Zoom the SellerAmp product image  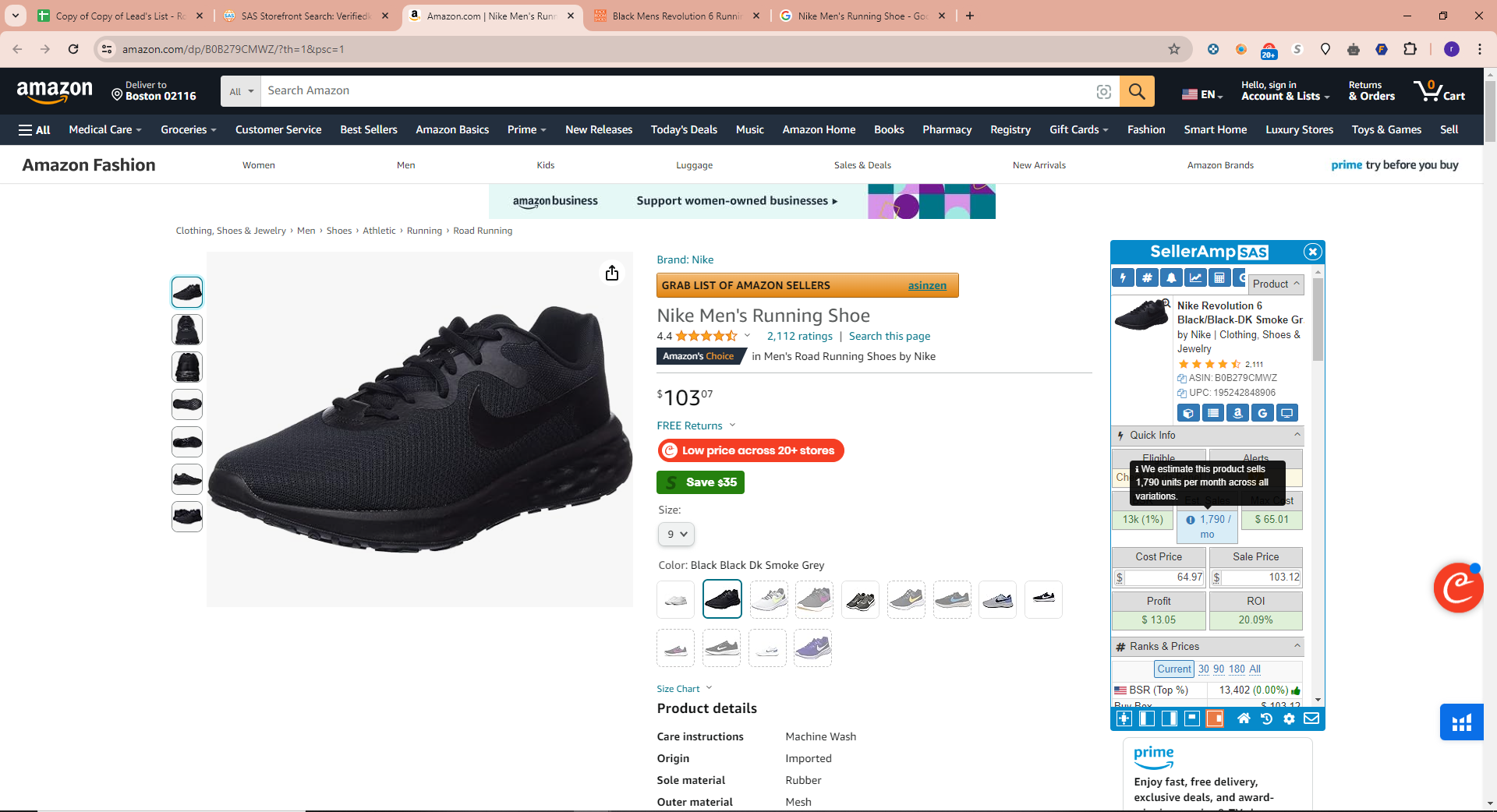[1166, 303]
